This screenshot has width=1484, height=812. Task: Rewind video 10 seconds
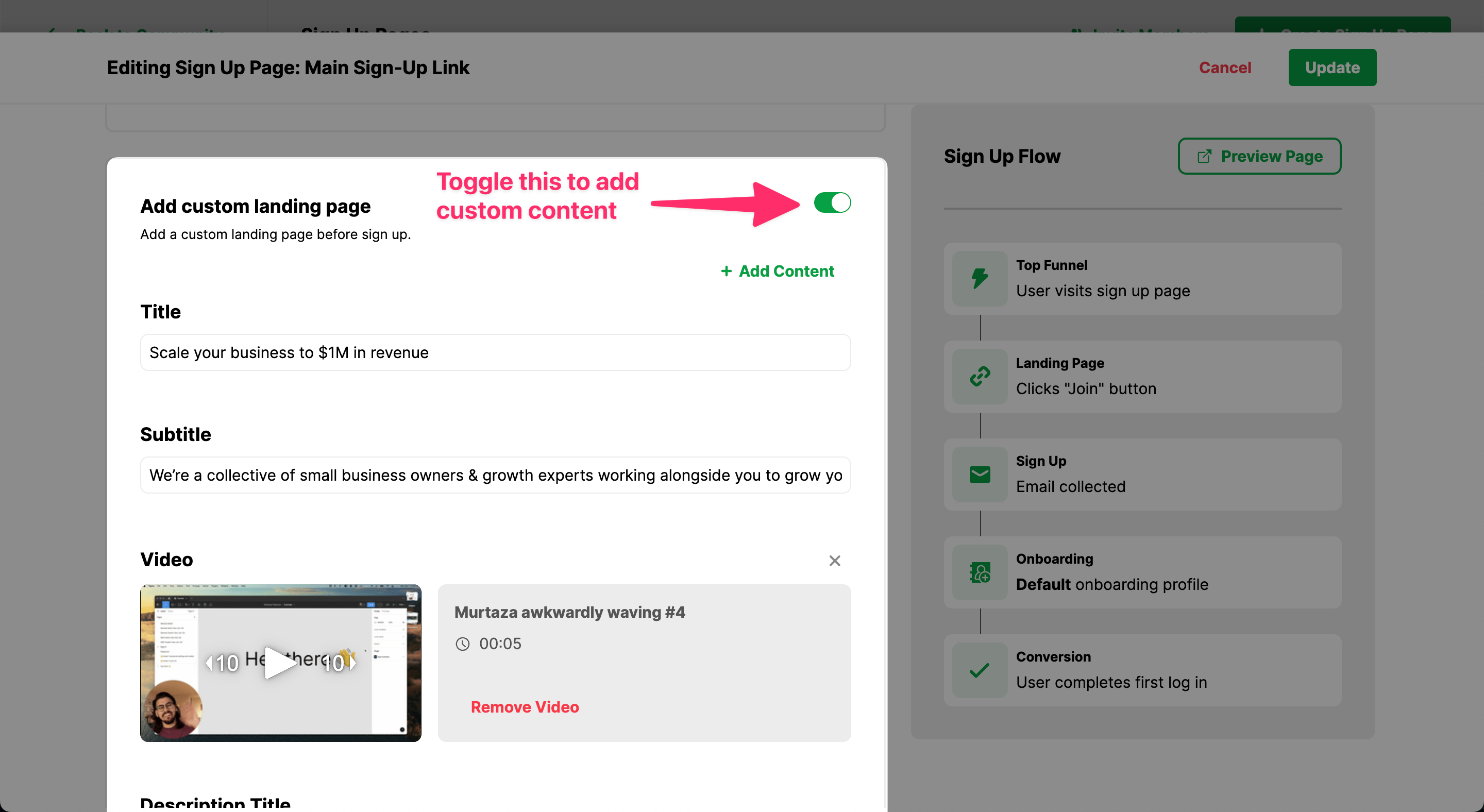pyautogui.click(x=223, y=663)
